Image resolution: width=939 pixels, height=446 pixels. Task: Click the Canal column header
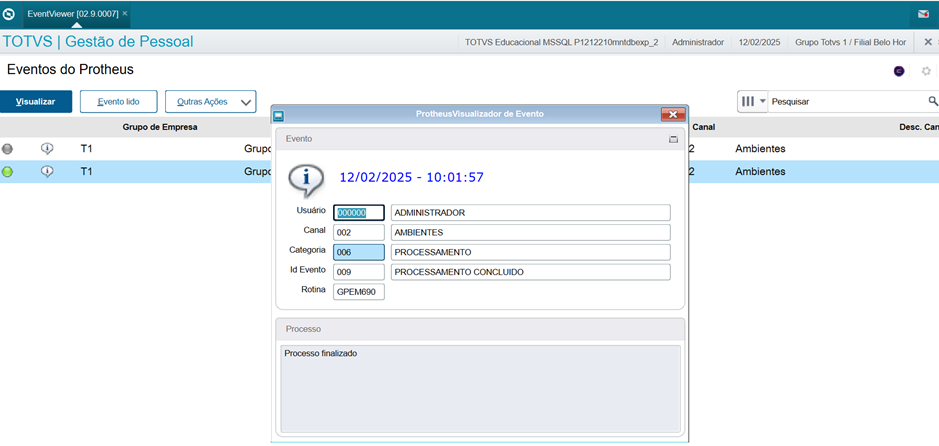704,127
